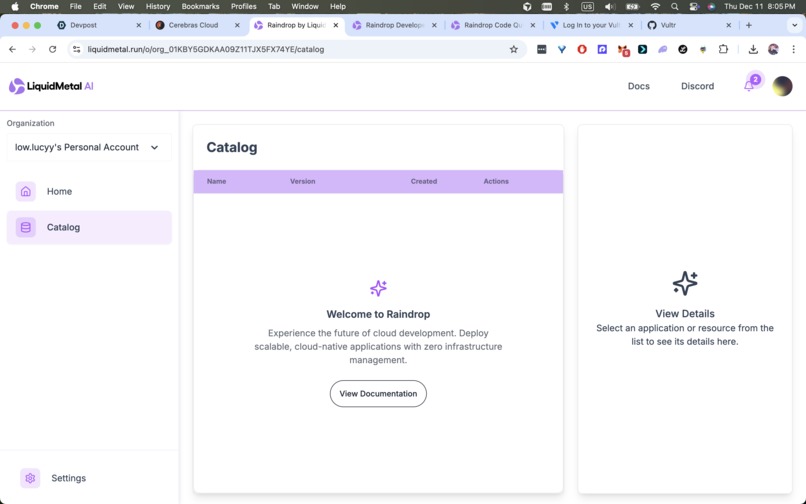The width and height of the screenshot is (806, 504).
Task: Click the LiquidMetal AI logo
Action: (51, 86)
